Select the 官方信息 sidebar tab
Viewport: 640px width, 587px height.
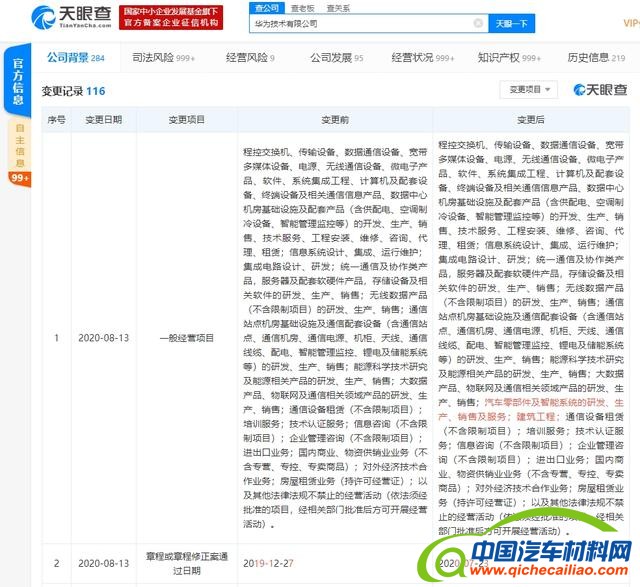click(18, 80)
